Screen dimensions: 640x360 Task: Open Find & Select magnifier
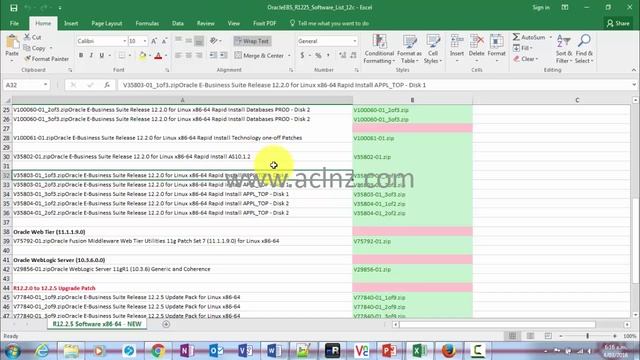point(584,49)
